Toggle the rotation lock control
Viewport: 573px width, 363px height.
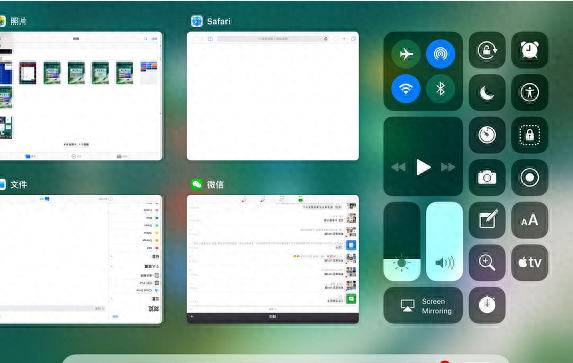click(487, 50)
